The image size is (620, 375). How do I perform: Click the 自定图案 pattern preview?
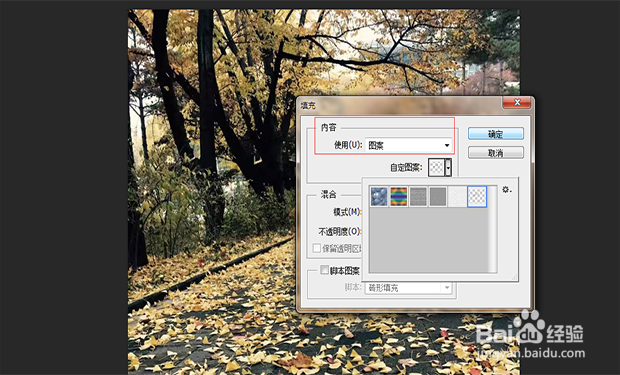point(437,168)
